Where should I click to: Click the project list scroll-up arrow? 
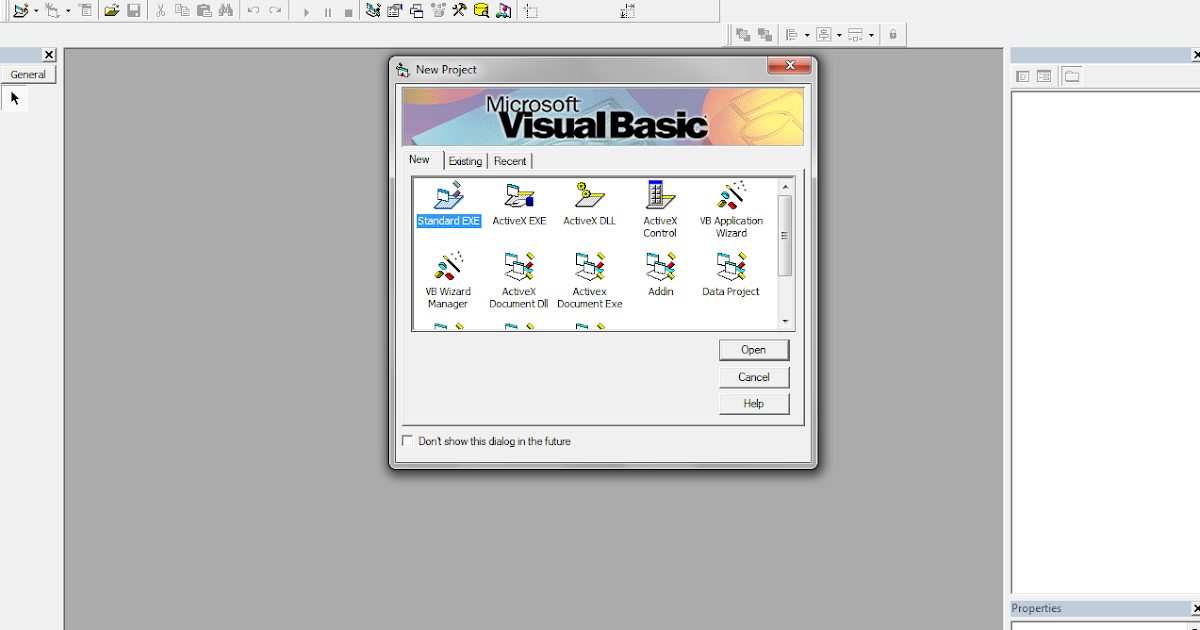[785, 187]
